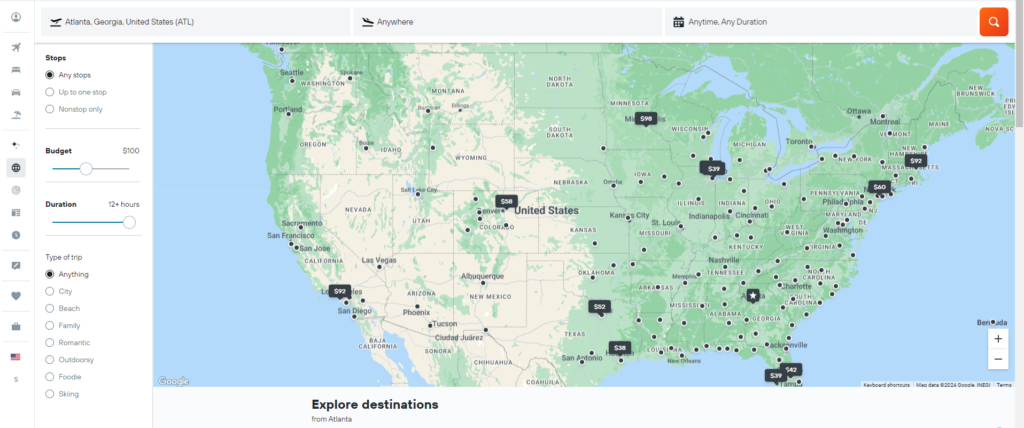Select the $98 price marker at Minneapolis

pos(646,118)
